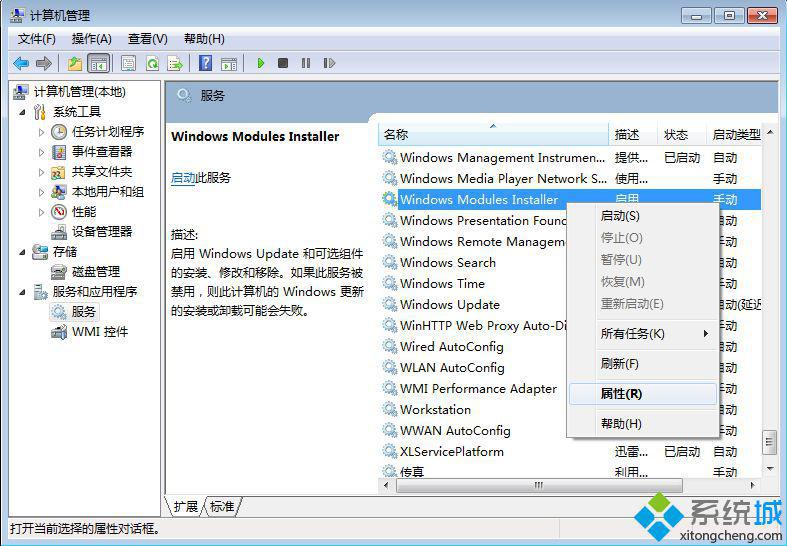
Task: Select the XLServicePlatform service row
Action: coord(570,452)
